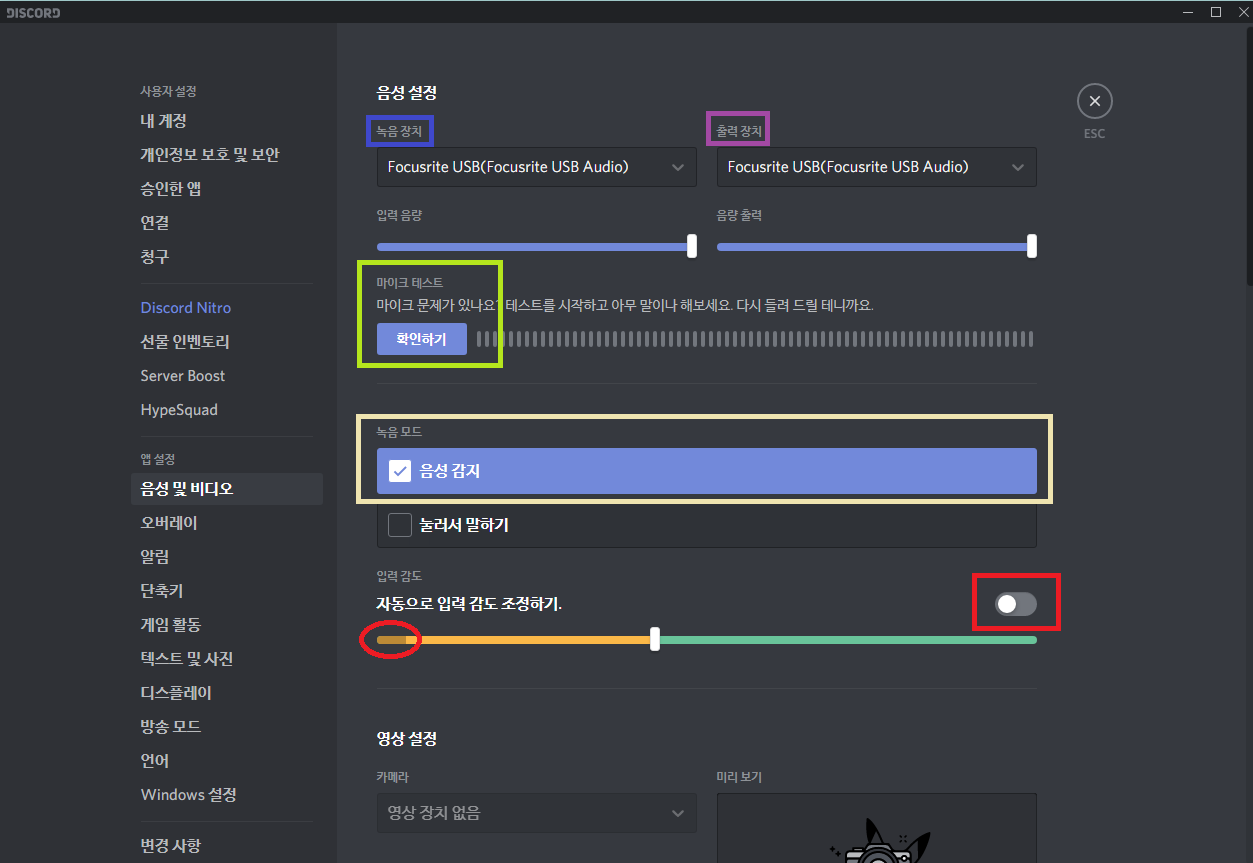The image size is (1253, 863).
Task: Open the 녹음 장치 device dropdown
Action: click(536, 166)
